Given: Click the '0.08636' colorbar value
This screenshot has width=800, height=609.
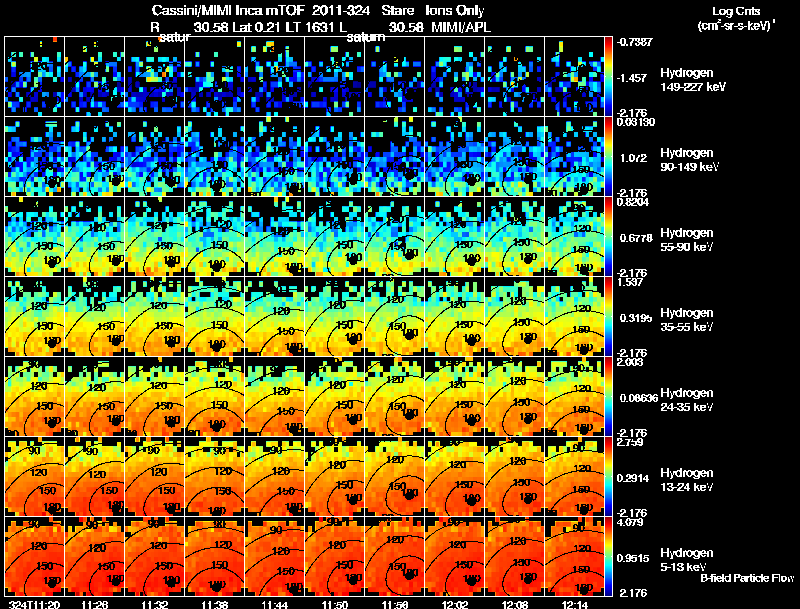Looking at the screenshot, I should (639, 398).
